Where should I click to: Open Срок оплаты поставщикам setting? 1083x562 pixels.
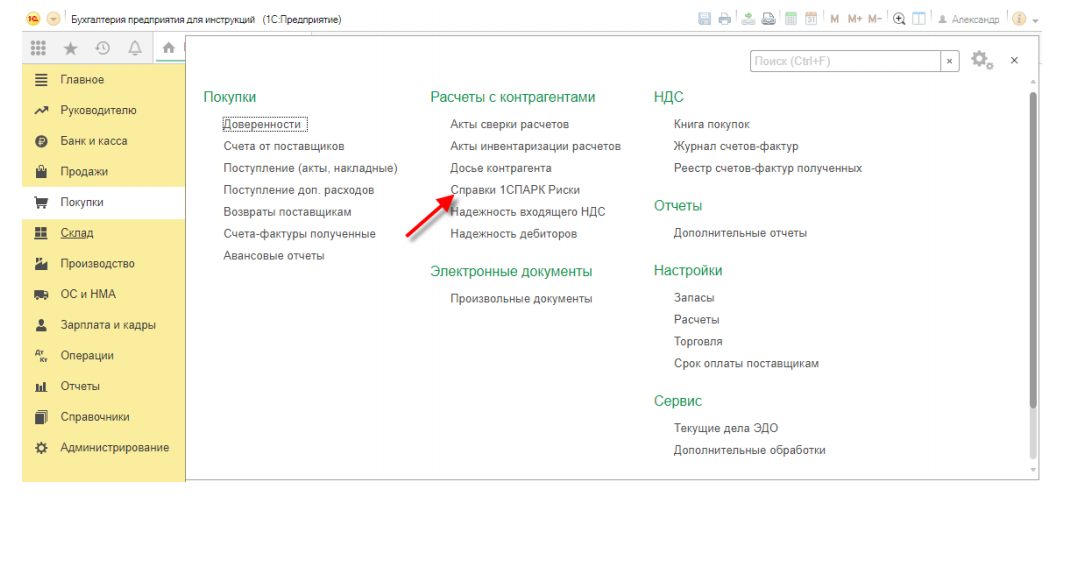coord(746,363)
